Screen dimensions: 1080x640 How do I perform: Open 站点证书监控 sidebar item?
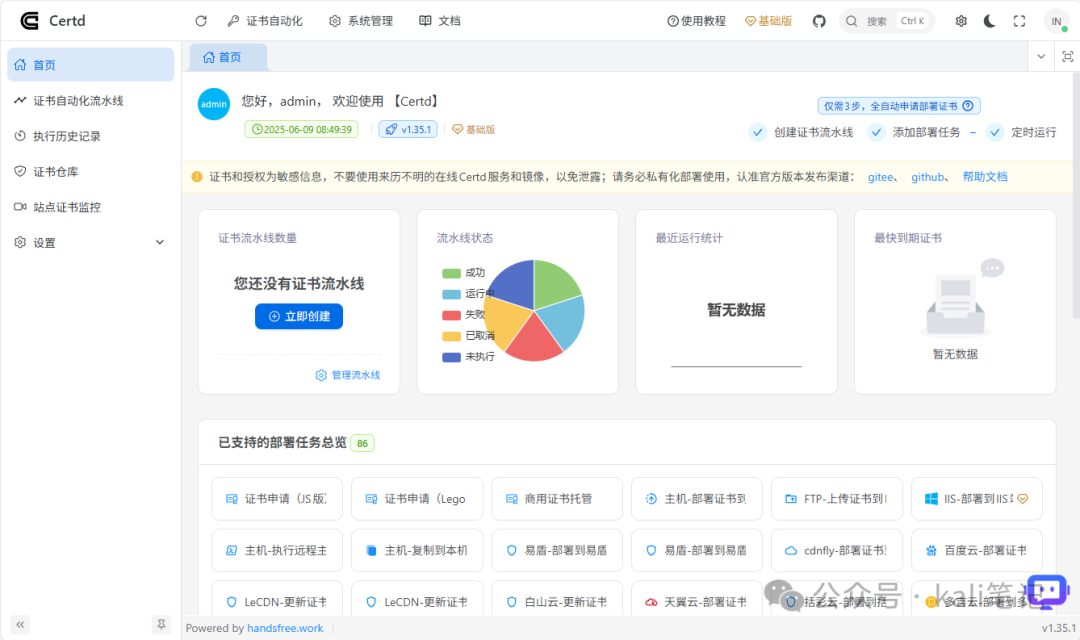(90, 207)
